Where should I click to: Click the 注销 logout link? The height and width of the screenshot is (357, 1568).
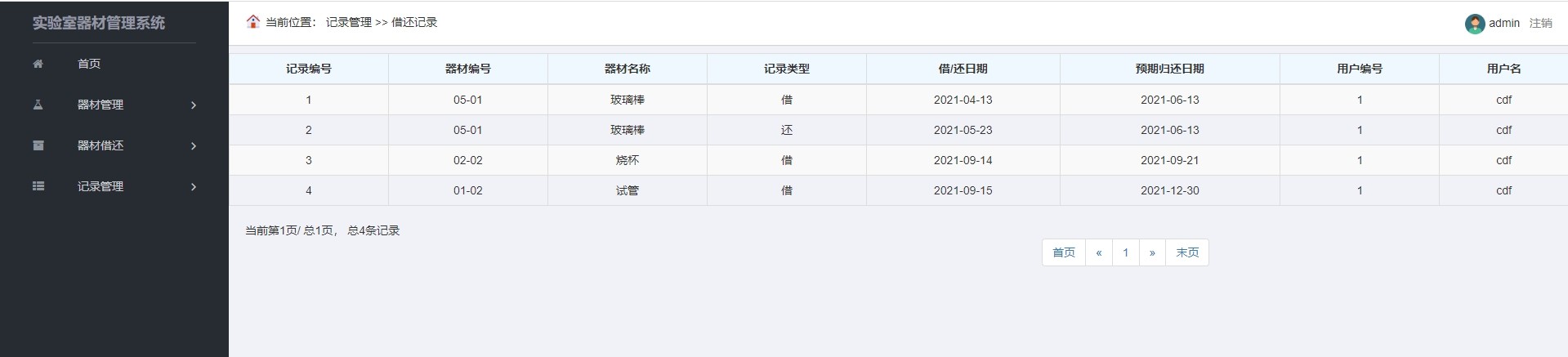pos(1540,23)
